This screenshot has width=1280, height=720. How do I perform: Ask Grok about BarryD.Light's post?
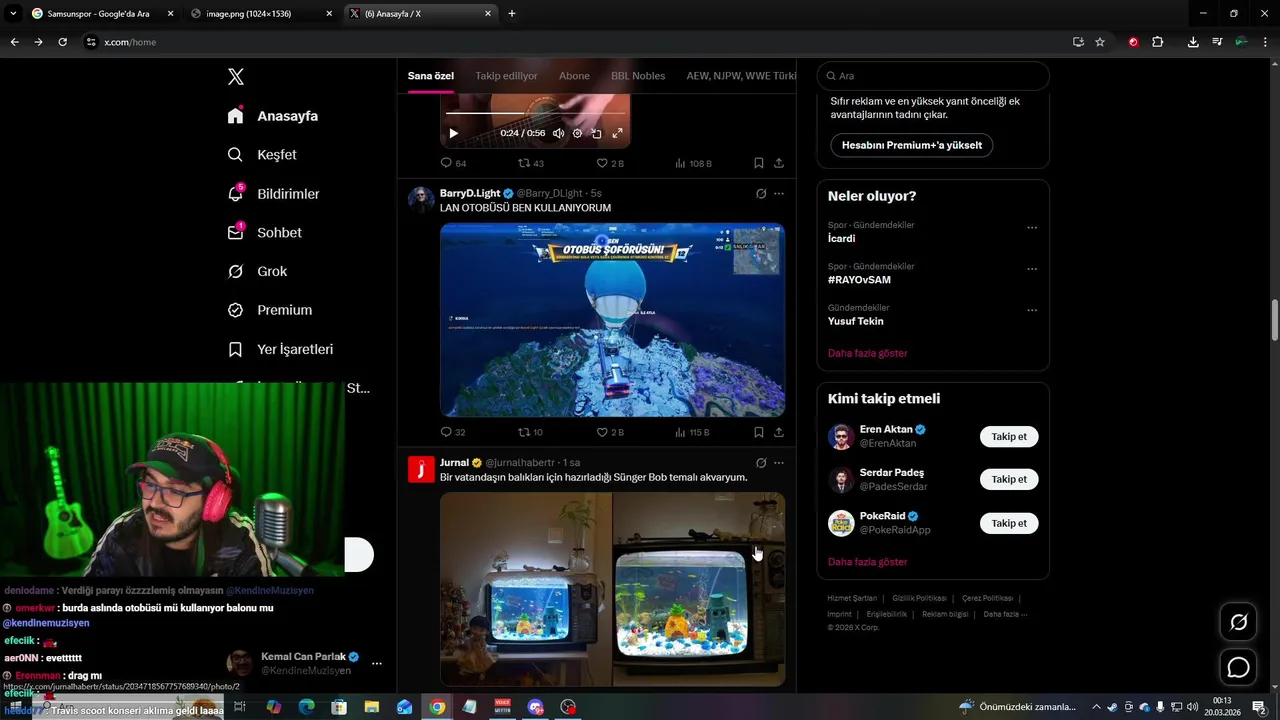click(761, 194)
